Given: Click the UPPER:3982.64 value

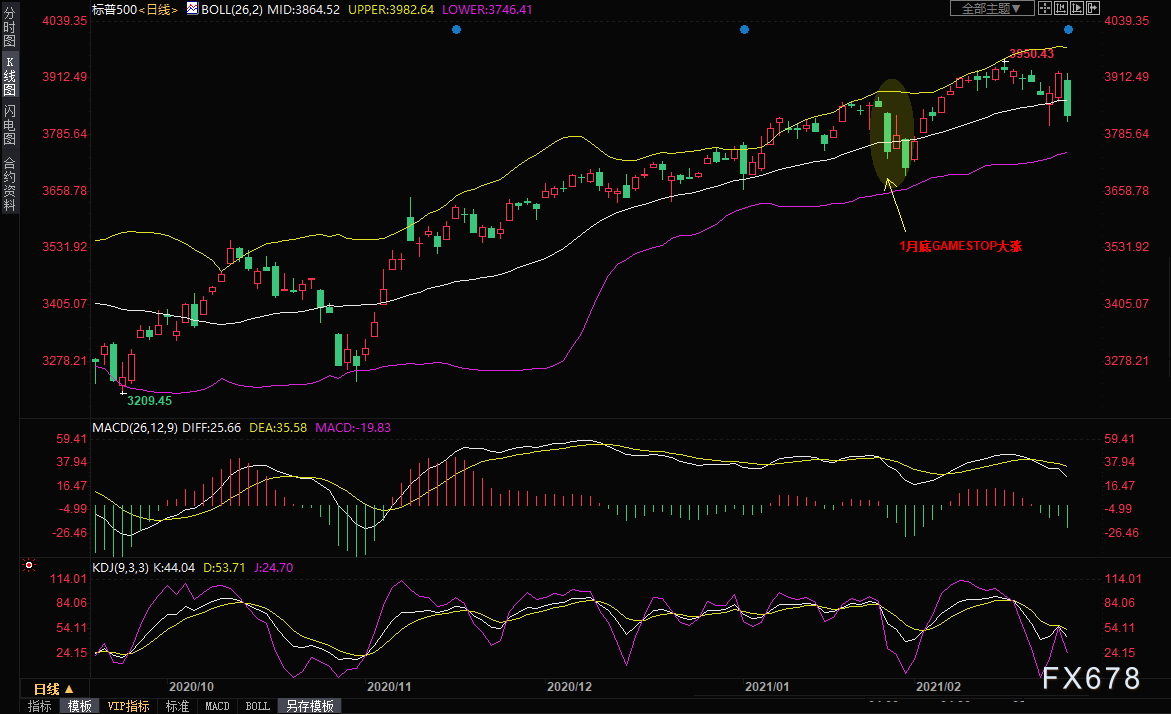Looking at the screenshot, I should (x=391, y=10).
